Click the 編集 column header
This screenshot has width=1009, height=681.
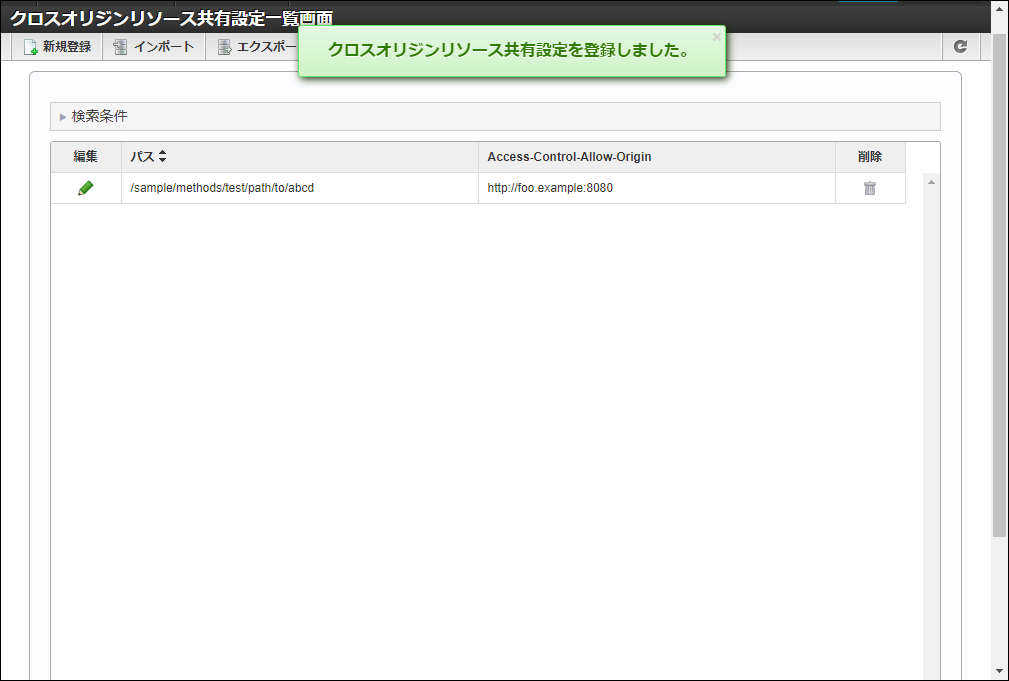tap(85, 156)
